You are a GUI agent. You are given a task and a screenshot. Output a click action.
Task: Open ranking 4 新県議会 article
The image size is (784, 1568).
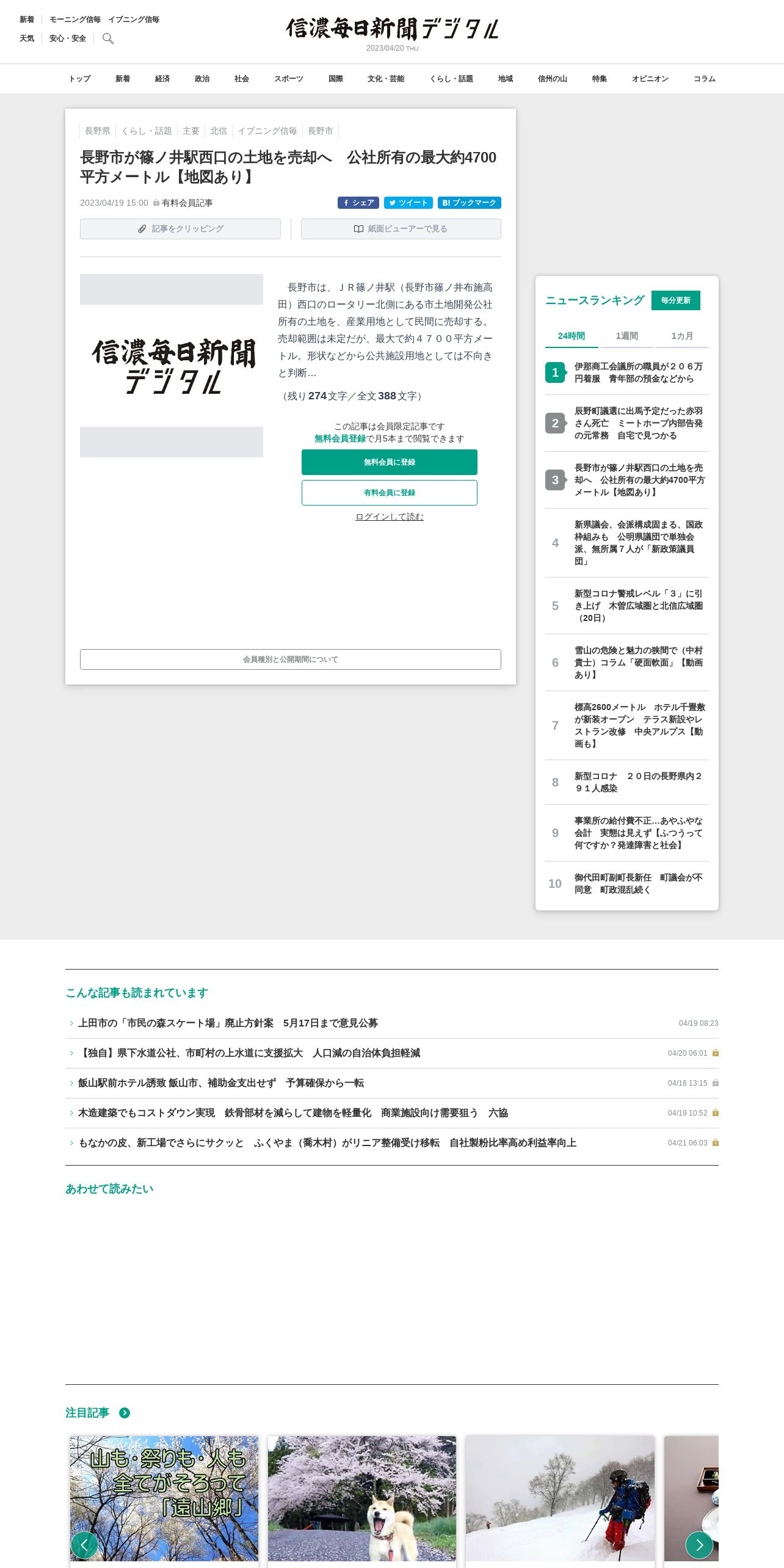[x=627, y=543]
